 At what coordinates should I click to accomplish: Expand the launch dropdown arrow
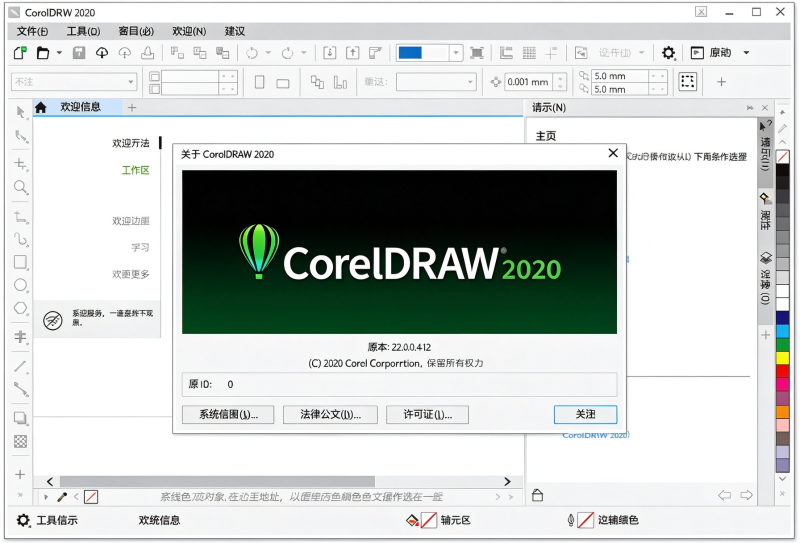746,53
